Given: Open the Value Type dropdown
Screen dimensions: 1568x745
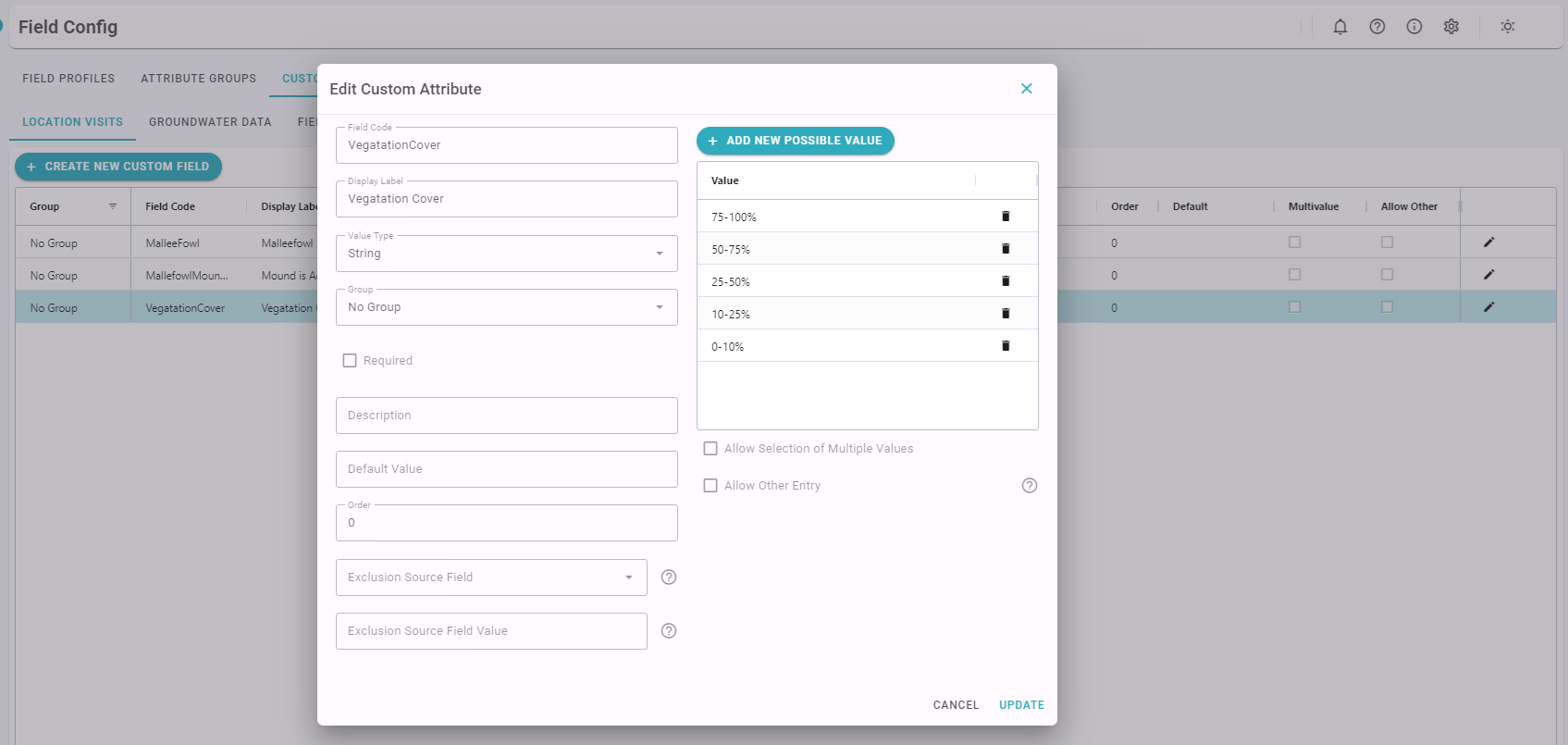Looking at the screenshot, I should (x=507, y=254).
